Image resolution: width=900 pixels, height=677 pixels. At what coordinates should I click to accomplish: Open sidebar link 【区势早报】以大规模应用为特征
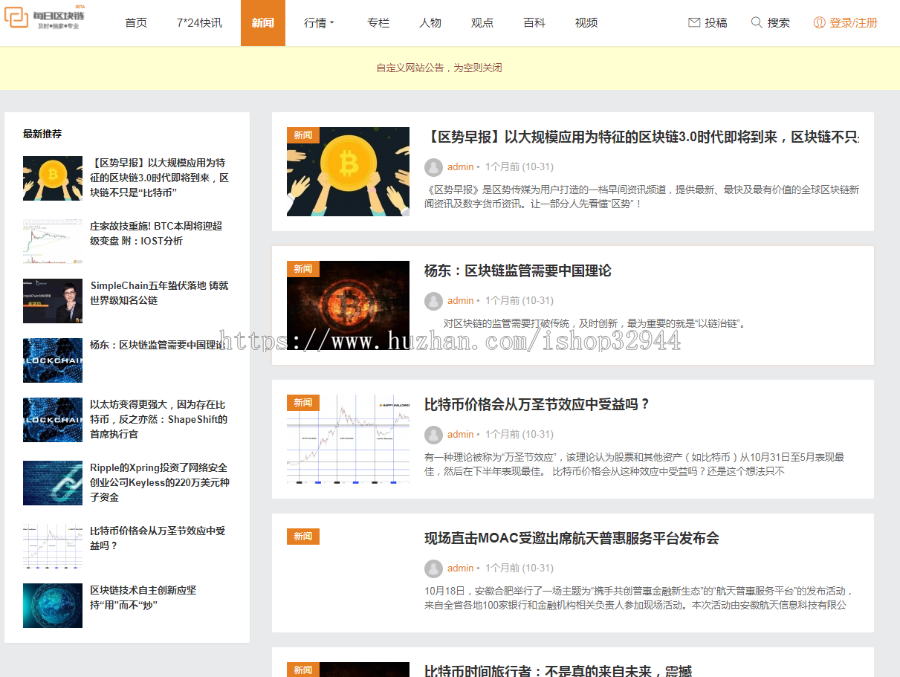coord(159,178)
